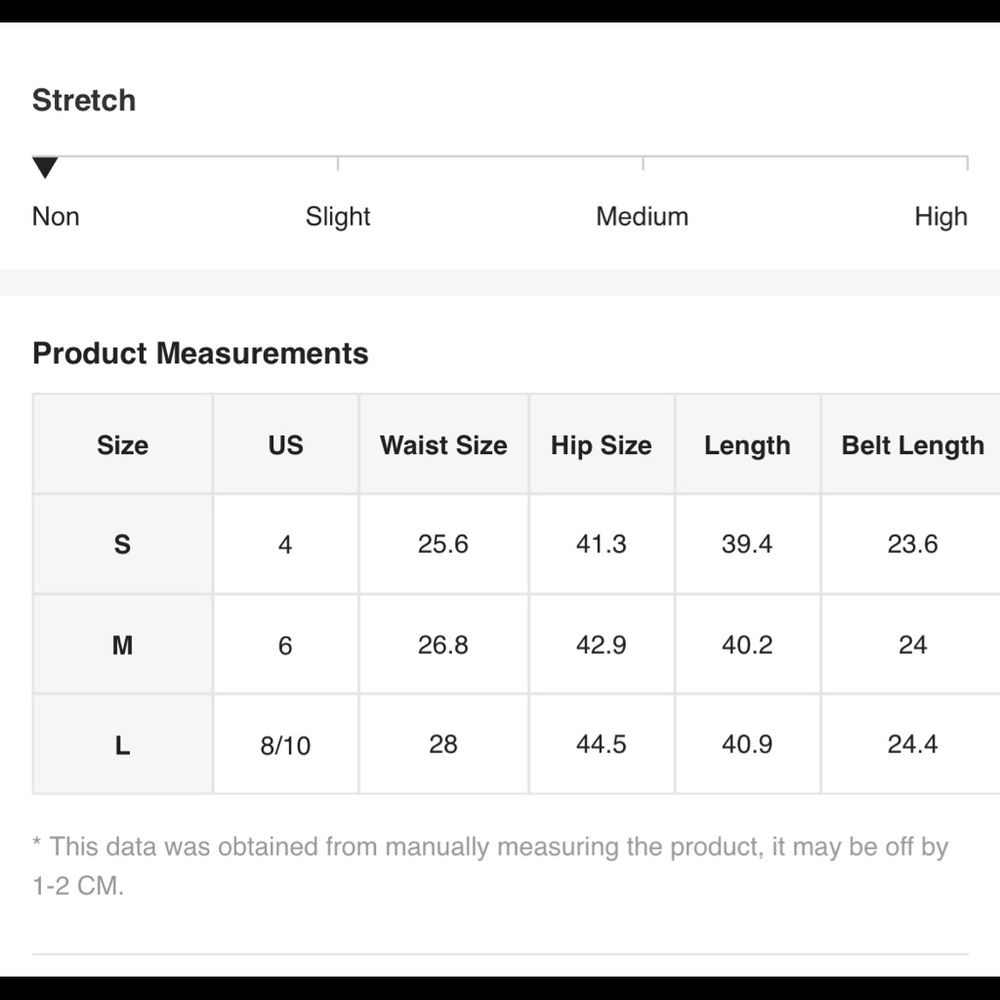Select the M size row label
Viewport: 1000px width, 1000px height.
point(122,645)
